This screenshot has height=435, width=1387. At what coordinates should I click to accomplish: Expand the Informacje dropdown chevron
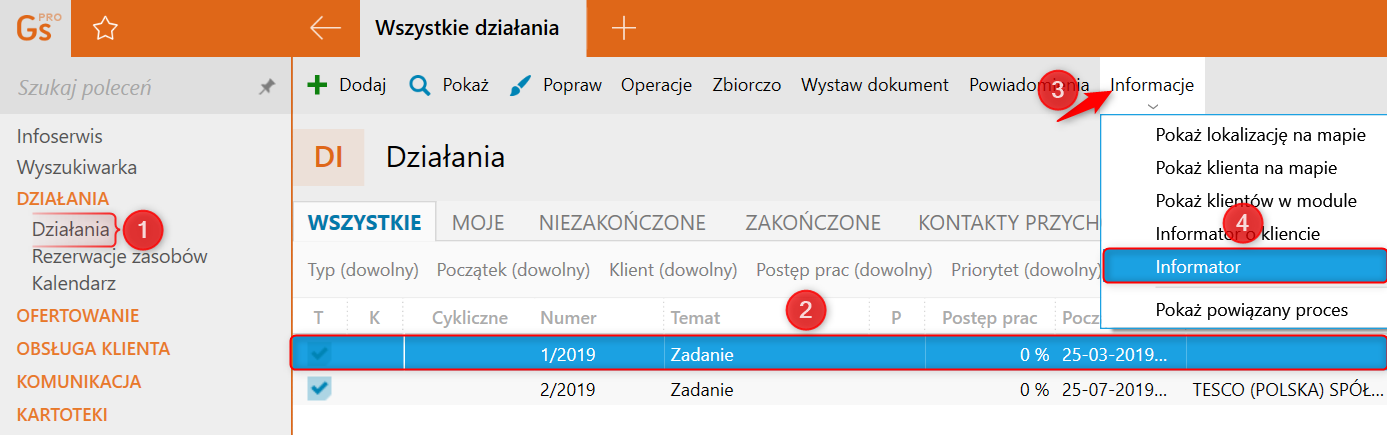(1153, 106)
